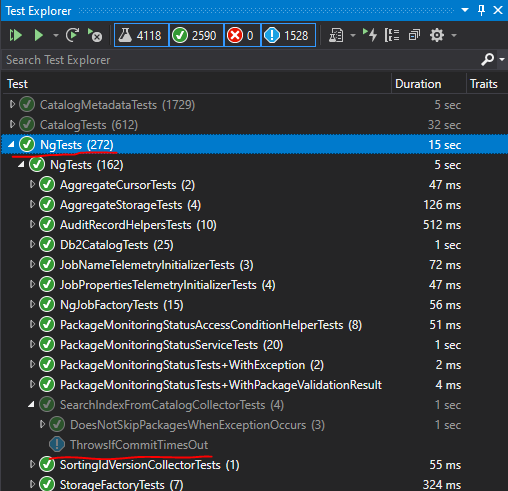Repeat last run with the circular arrow icon
Viewport: 508px width, 491px height.
[x=72, y=35]
